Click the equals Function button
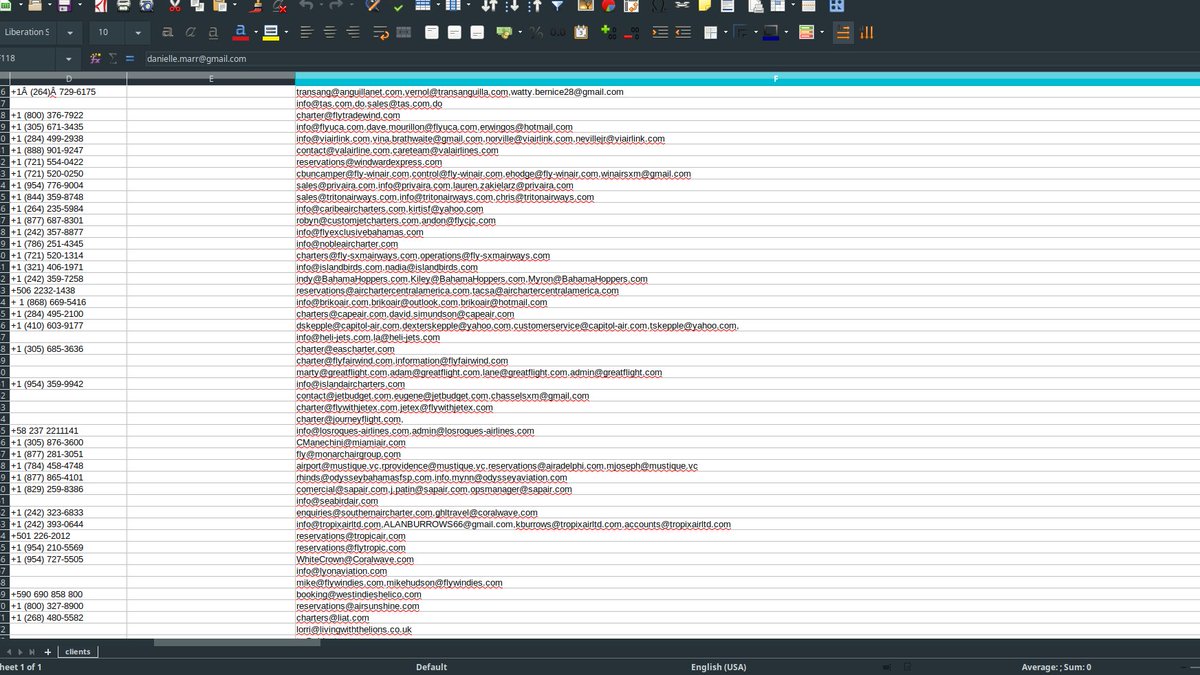The height and width of the screenshot is (675, 1200). (x=130, y=59)
